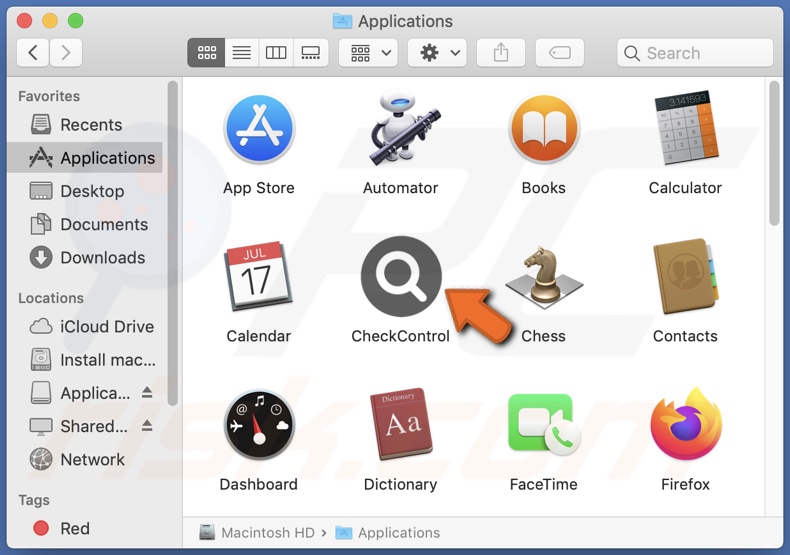The height and width of the screenshot is (555, 790).
Task: Eject the Shared... volume
Action: tap(147, 426)
